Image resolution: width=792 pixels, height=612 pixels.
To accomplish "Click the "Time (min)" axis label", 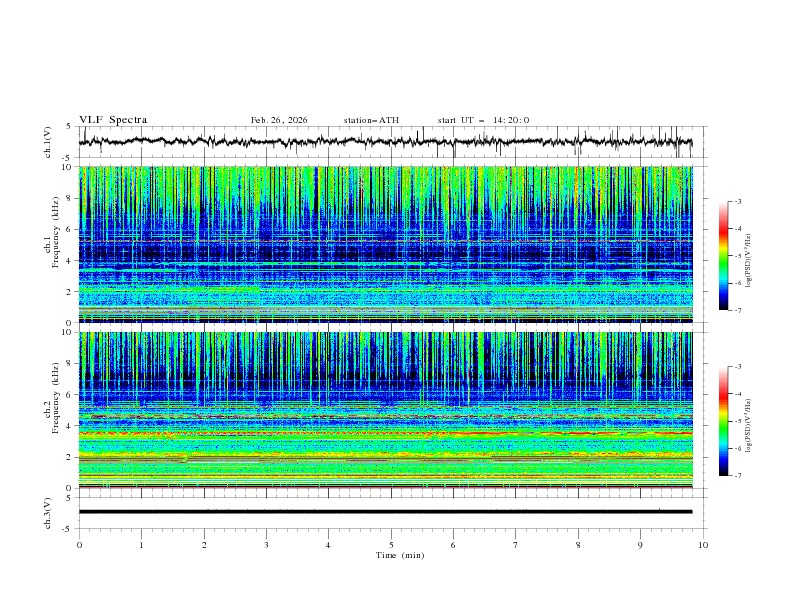I will pos(400,555).
